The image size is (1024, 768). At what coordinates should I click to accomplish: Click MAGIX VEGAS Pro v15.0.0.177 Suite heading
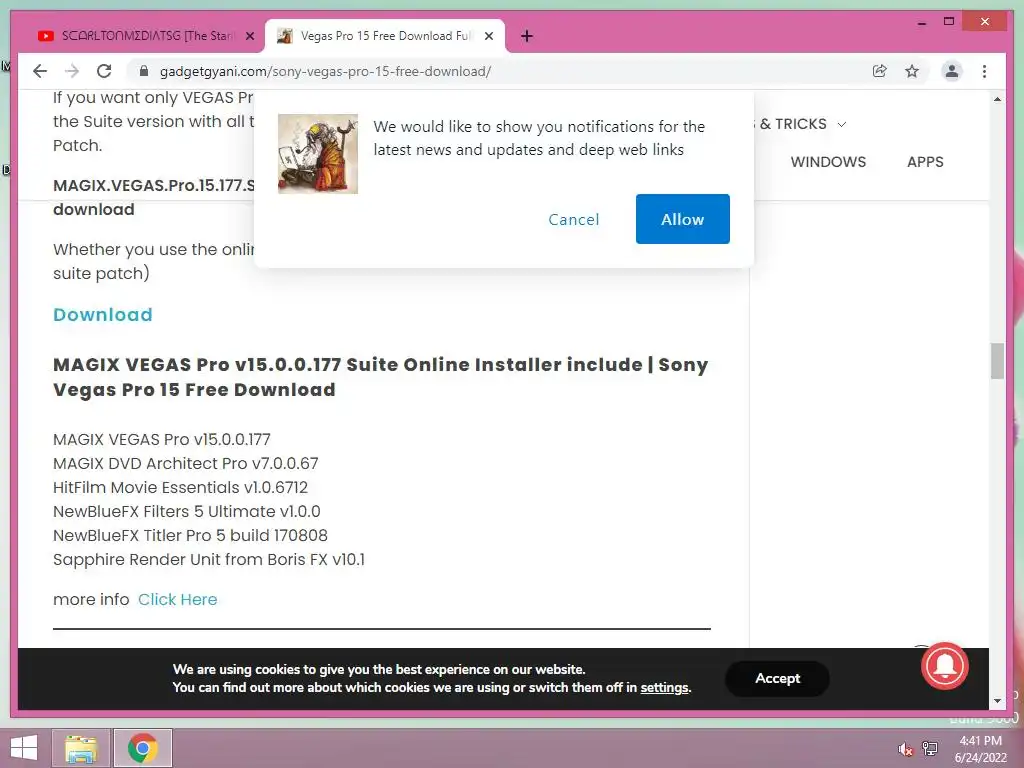(380, 377)
